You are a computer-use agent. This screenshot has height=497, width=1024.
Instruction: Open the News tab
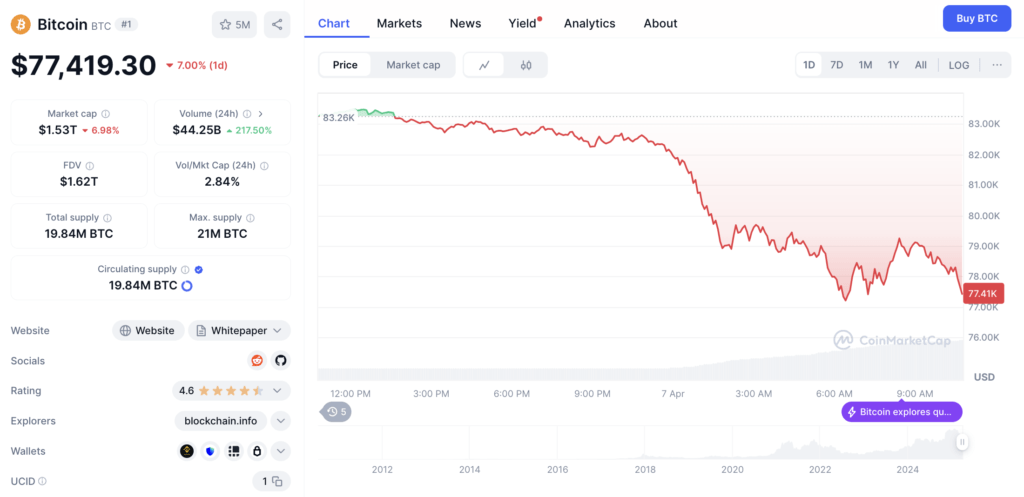click(x=465, y=24)
